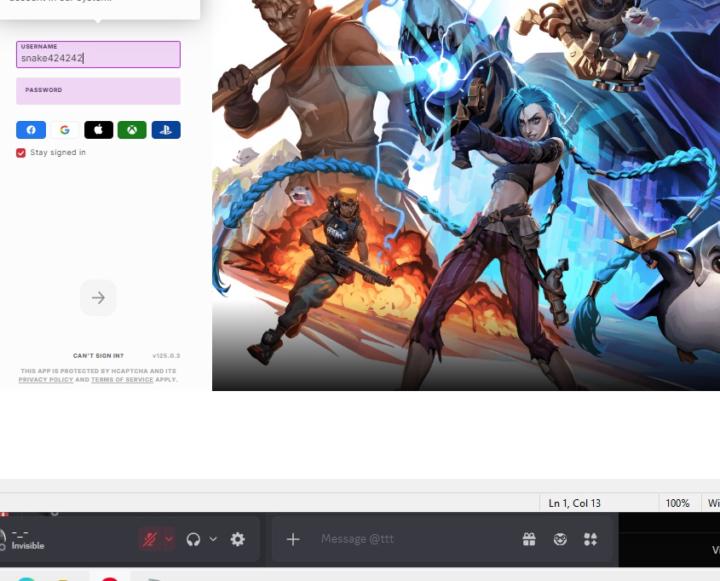Sign in with the PlayStation icon button
The width and height of the screenshot is (720, 581).
166,130
